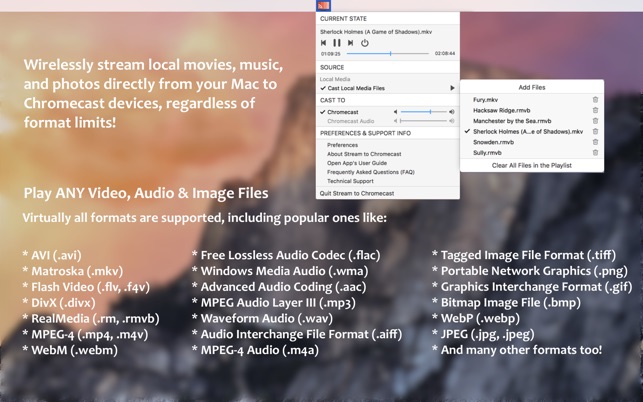Play Snowden.rmvb from the playlist

pyautogui.click(x=493, y=142)
